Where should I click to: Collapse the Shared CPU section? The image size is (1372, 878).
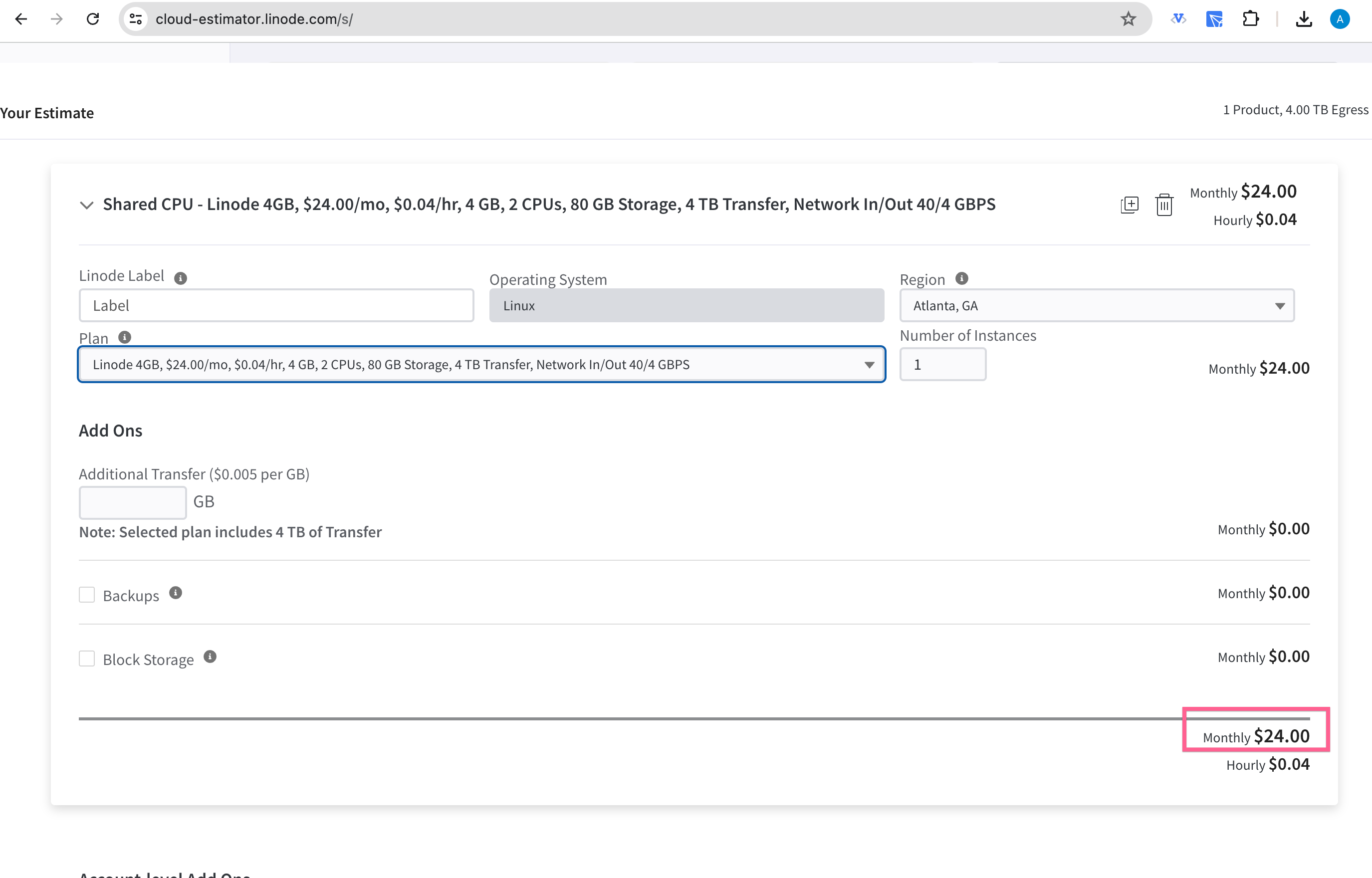(87, 205)
